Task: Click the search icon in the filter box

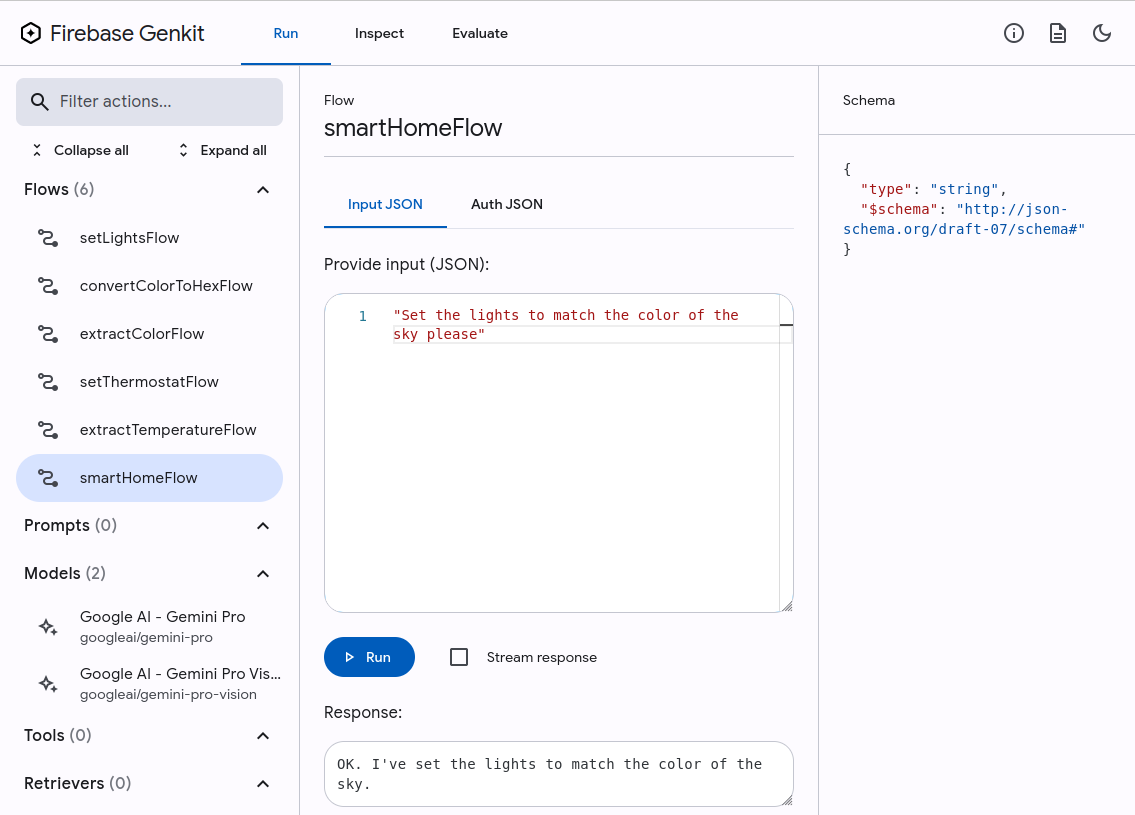Action: [40, 102]
